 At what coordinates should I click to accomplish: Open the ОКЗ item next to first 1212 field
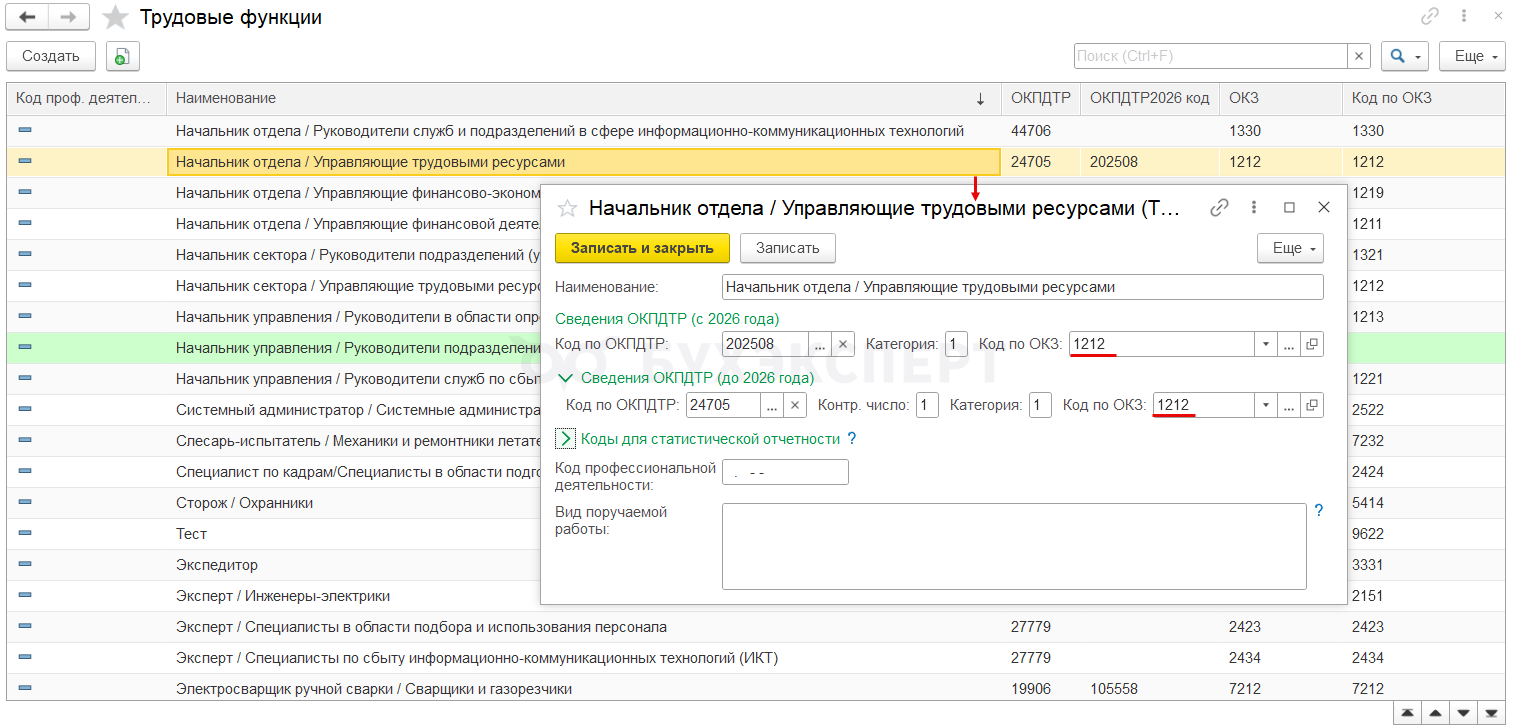1312,344
